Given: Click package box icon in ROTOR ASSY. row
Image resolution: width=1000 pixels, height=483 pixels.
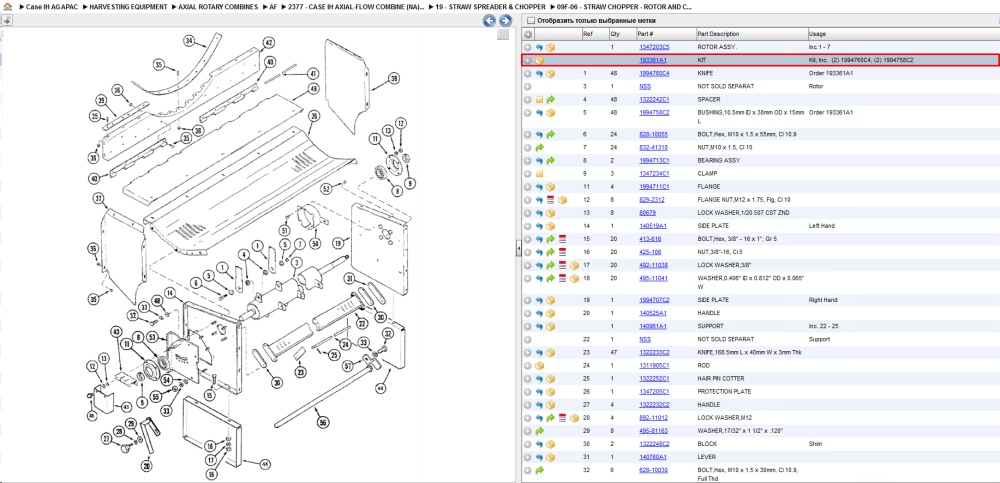Looking at the screenshot, I should pyautogui.click(x=550, y=47).
